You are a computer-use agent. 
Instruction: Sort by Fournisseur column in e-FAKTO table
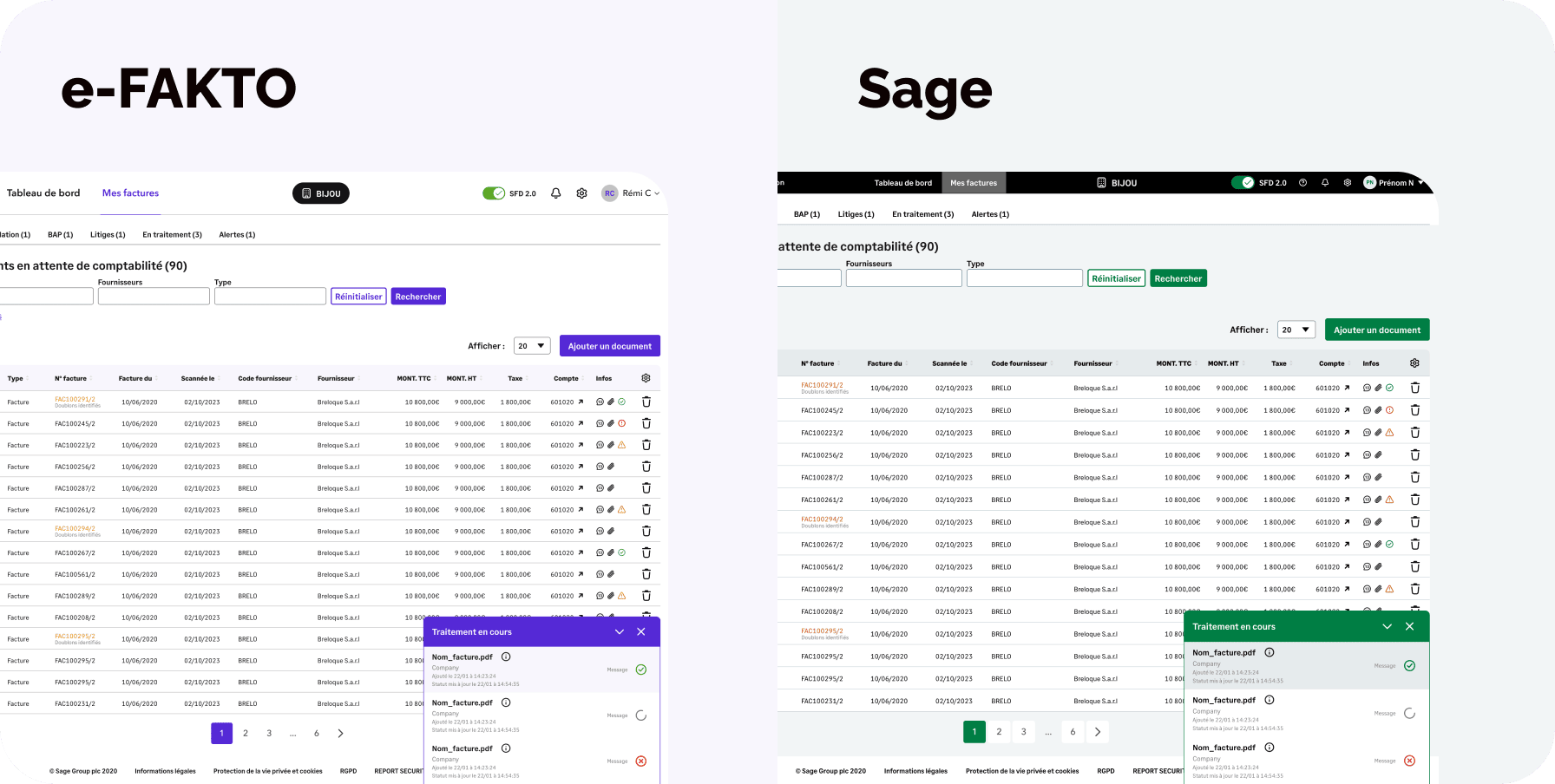[x=336, y=378]
